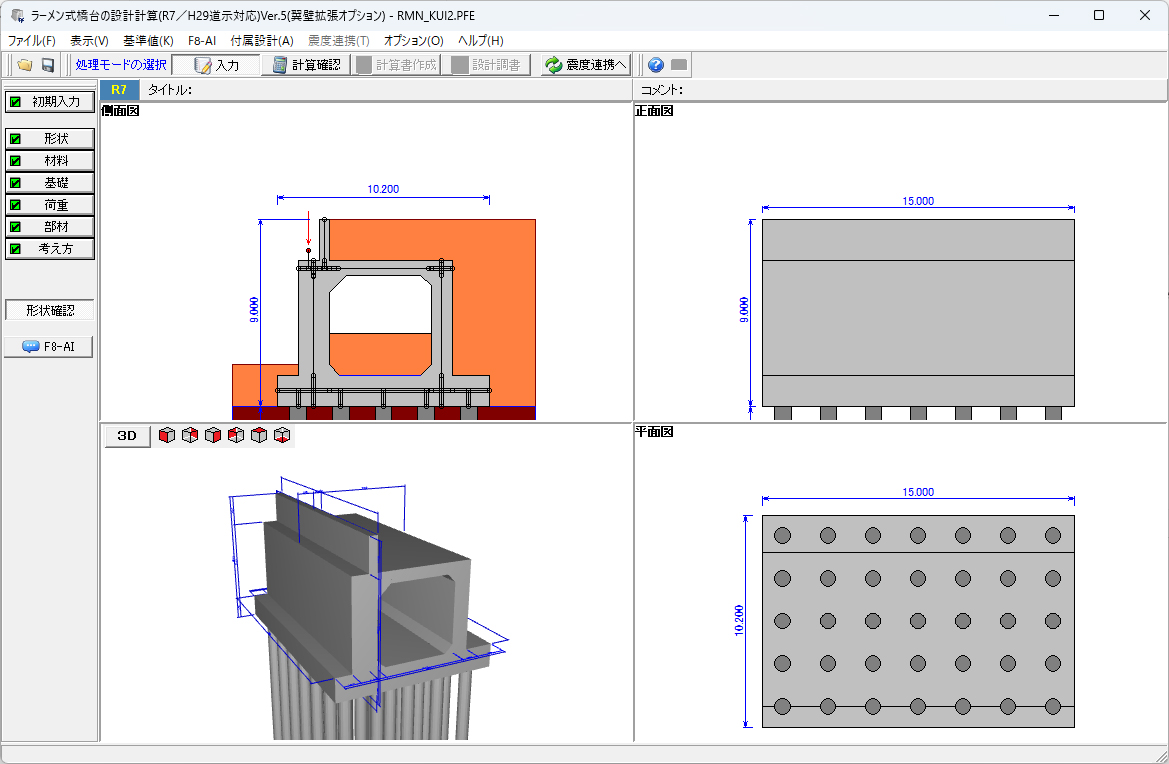Open the 表示(V) menu
Screen dimensions: 1169x764
pyautogui.click(x=89, y=41)
